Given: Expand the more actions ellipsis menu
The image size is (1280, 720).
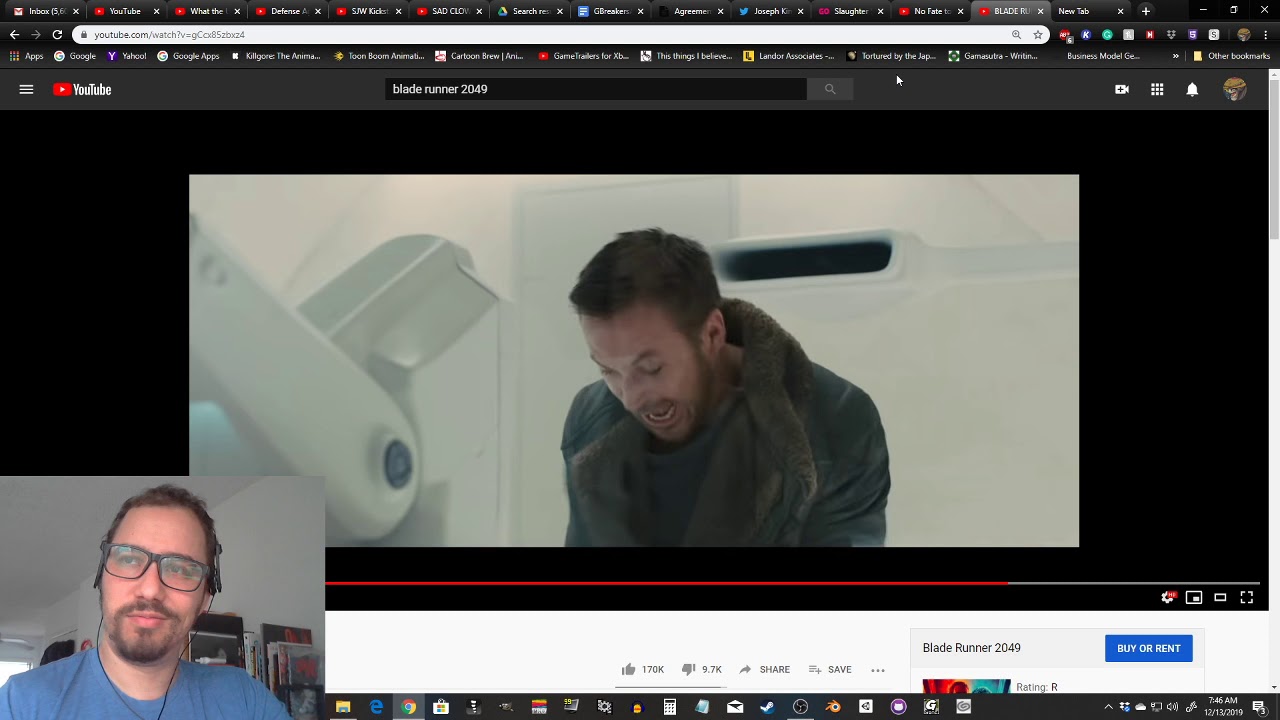Looking at the screenshot, I should pos(878,670).
